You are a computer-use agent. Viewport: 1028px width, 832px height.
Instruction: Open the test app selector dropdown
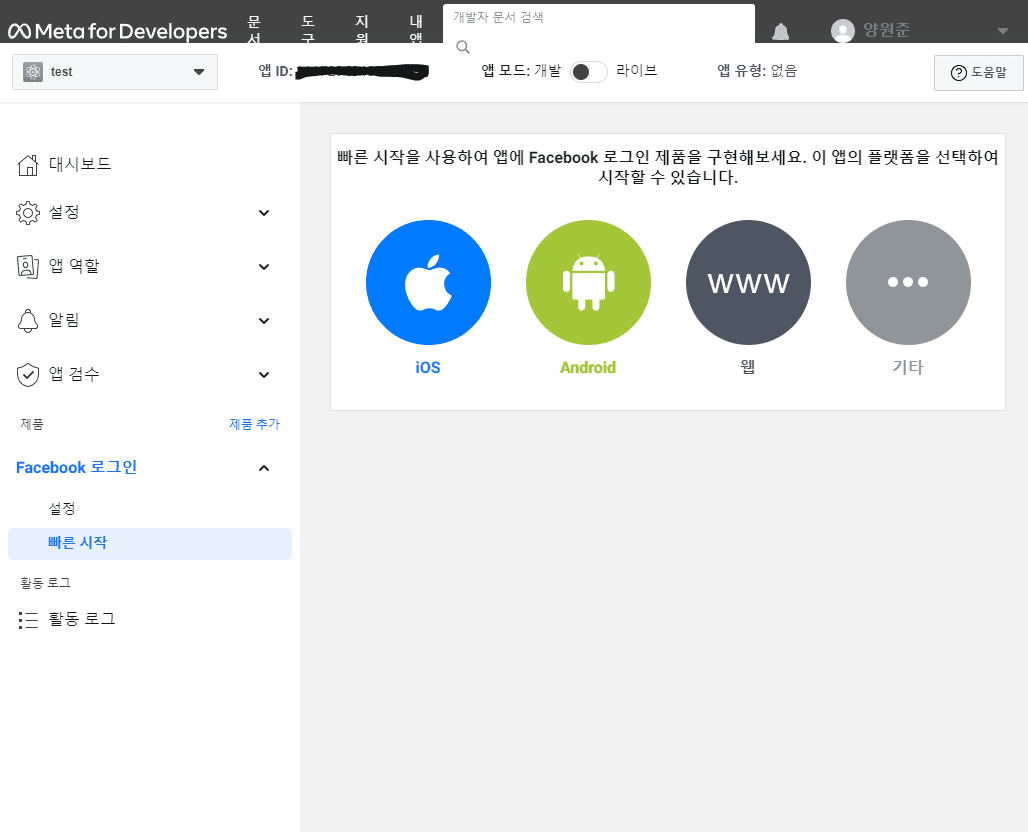[115, 72]
